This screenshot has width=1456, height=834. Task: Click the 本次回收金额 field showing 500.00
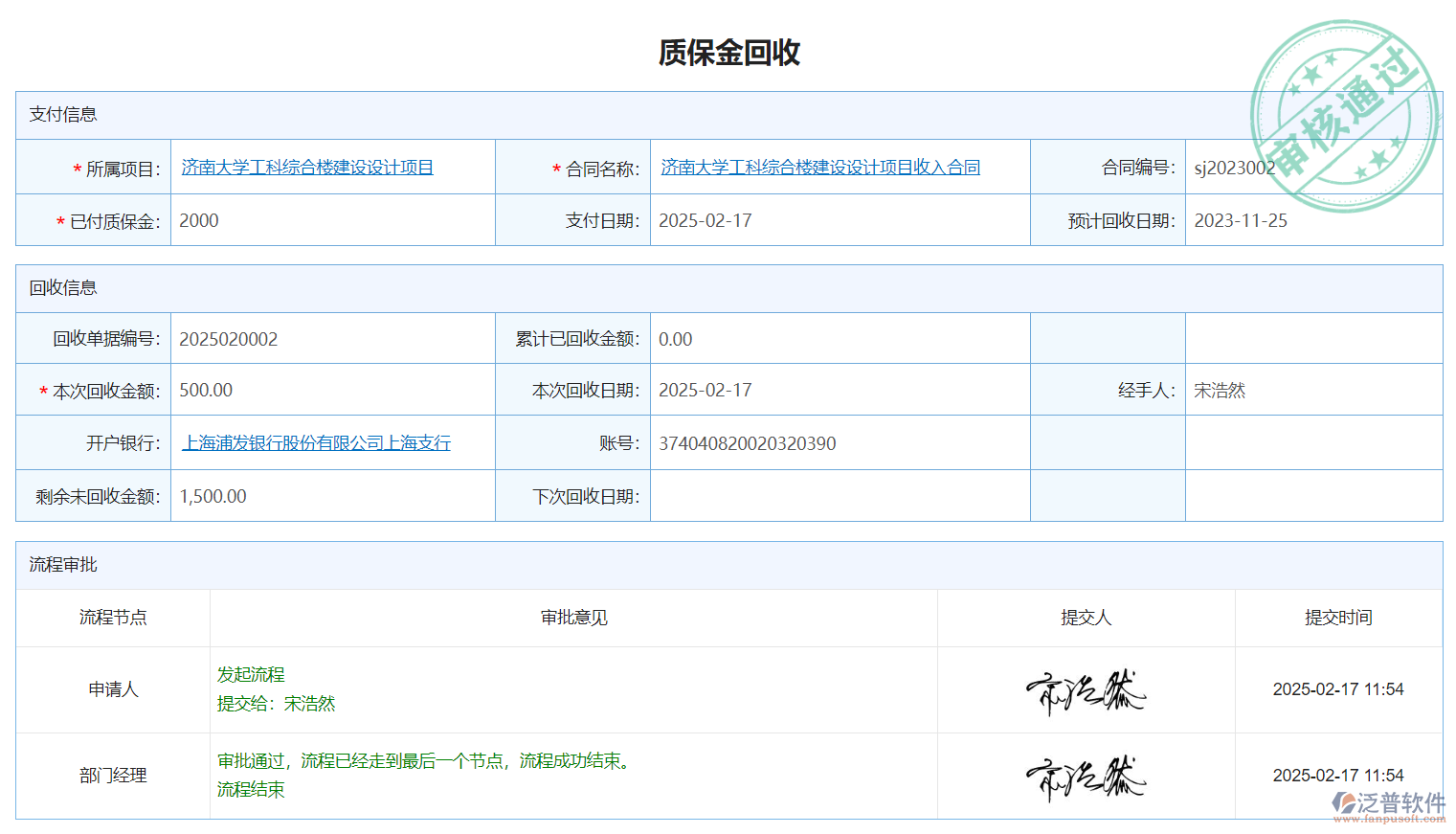pos(206,391)
